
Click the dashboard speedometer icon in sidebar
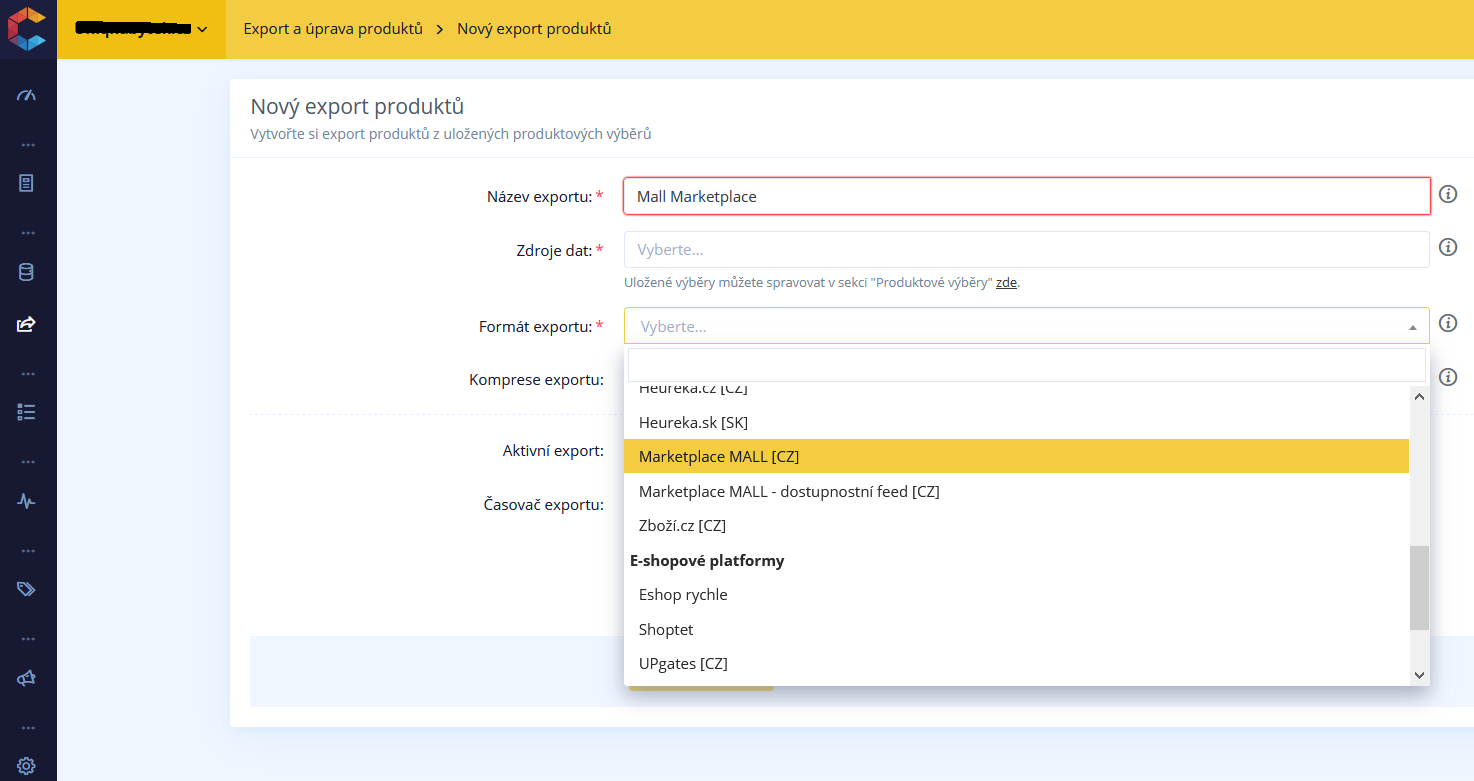click(x=27, y=95)
